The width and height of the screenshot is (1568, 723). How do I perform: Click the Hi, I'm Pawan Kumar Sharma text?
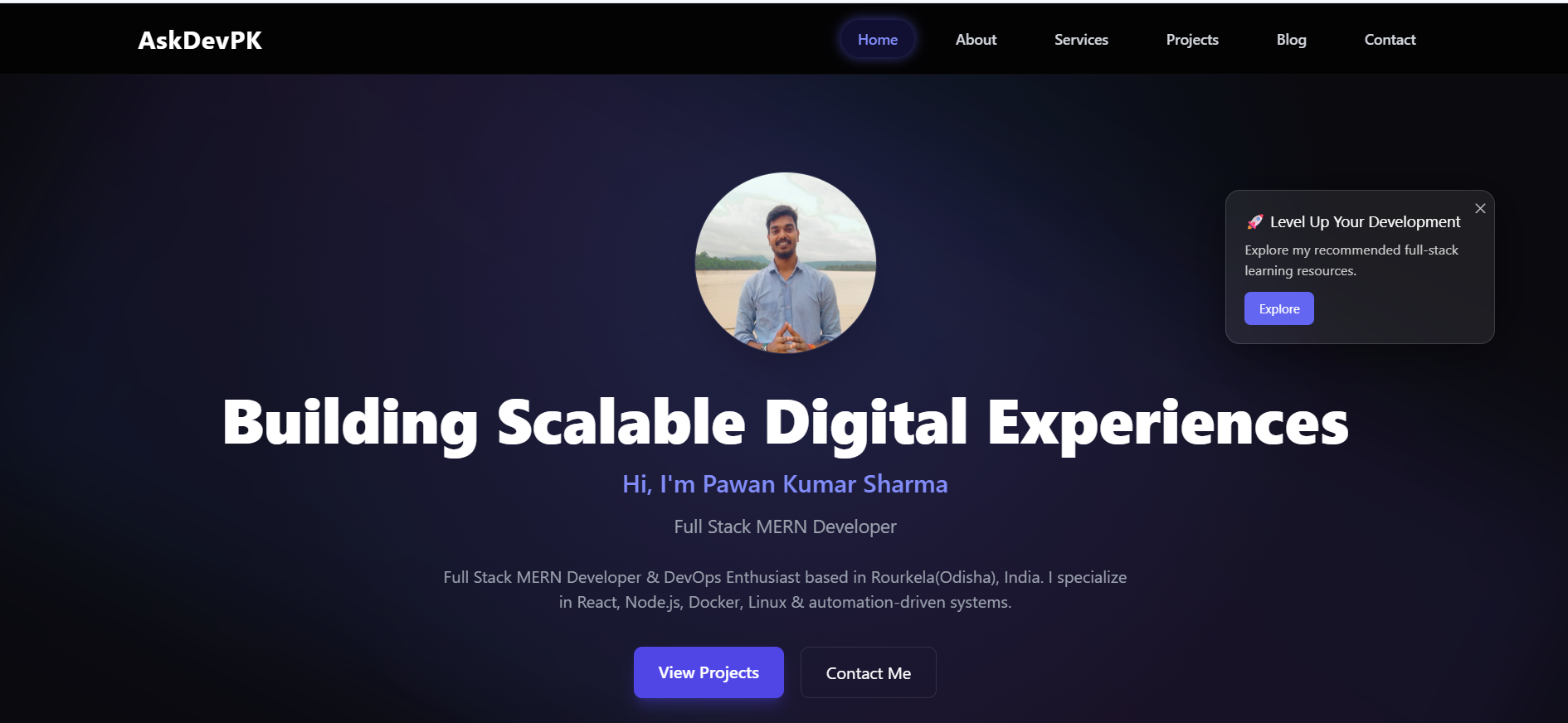(x=786, y=483)
